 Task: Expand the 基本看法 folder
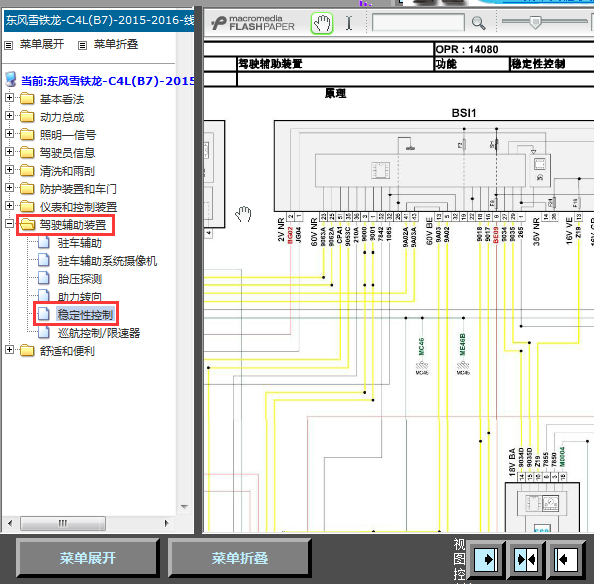[x=9, y=98]
